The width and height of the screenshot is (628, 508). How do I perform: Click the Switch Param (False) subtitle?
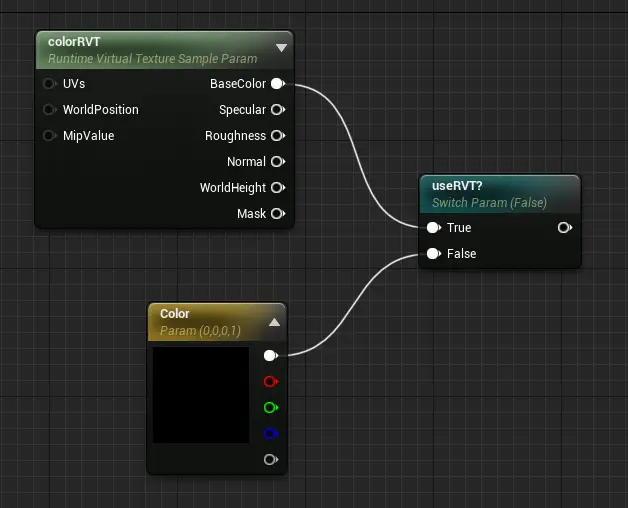pos(489,203)
